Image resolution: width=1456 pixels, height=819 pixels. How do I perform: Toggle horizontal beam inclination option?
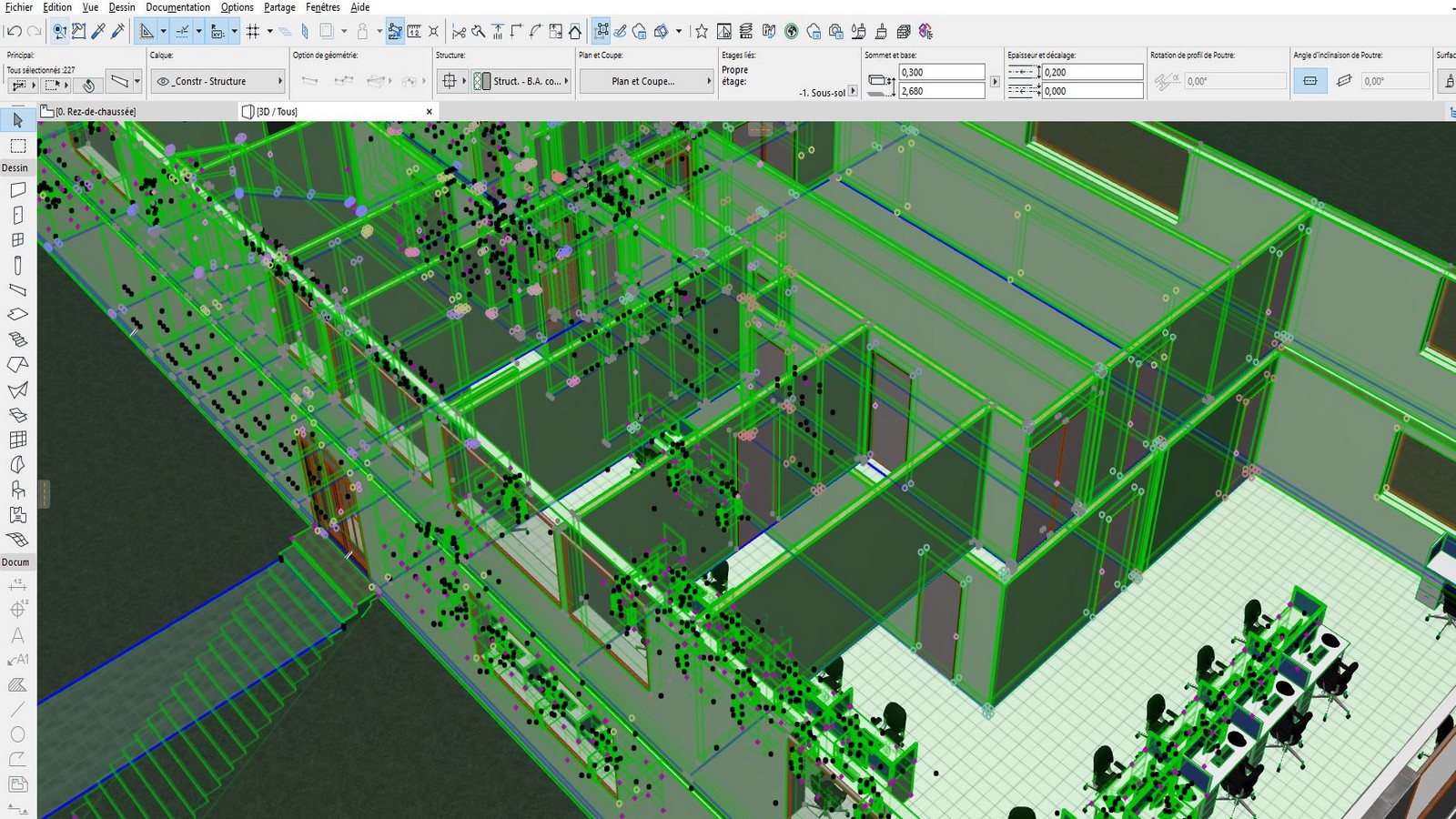1309,81
